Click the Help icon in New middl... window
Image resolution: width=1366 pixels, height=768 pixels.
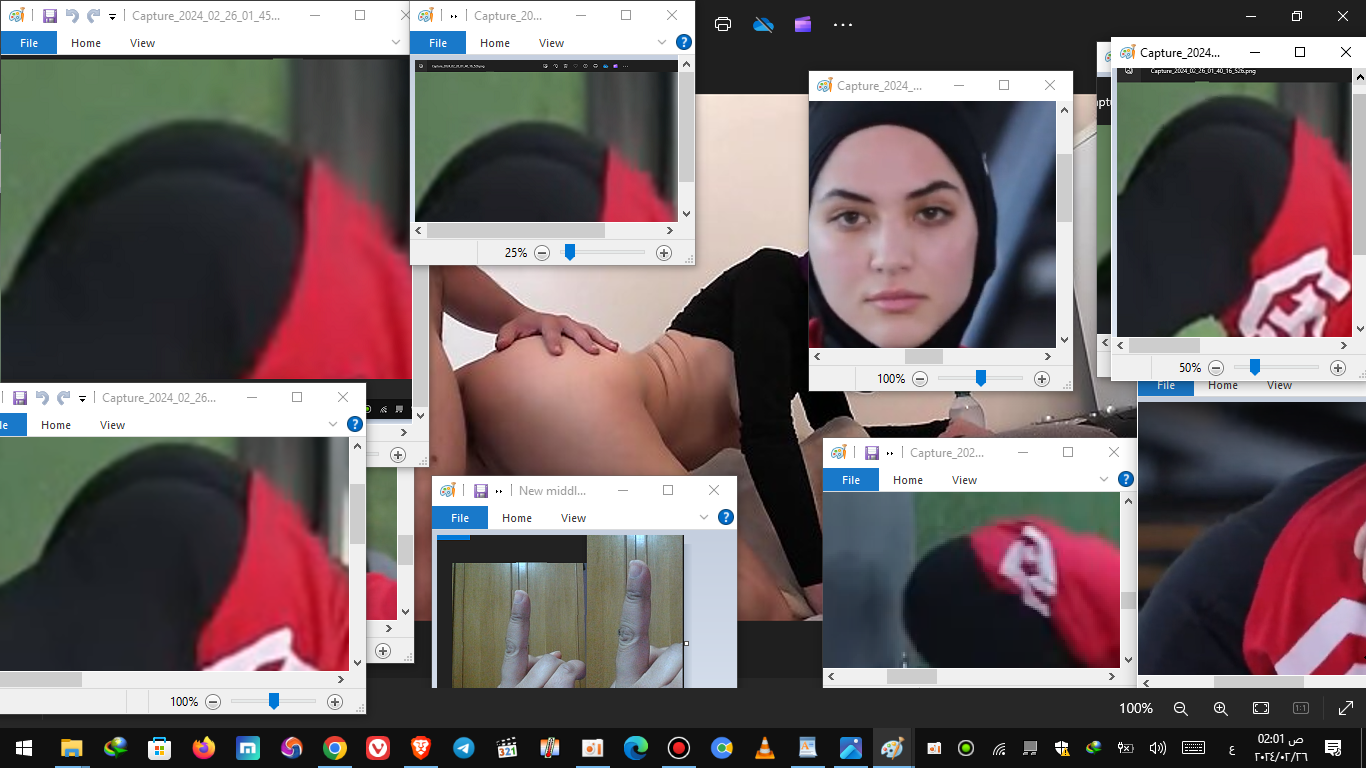pyautogui.click(x=726, y=517)
